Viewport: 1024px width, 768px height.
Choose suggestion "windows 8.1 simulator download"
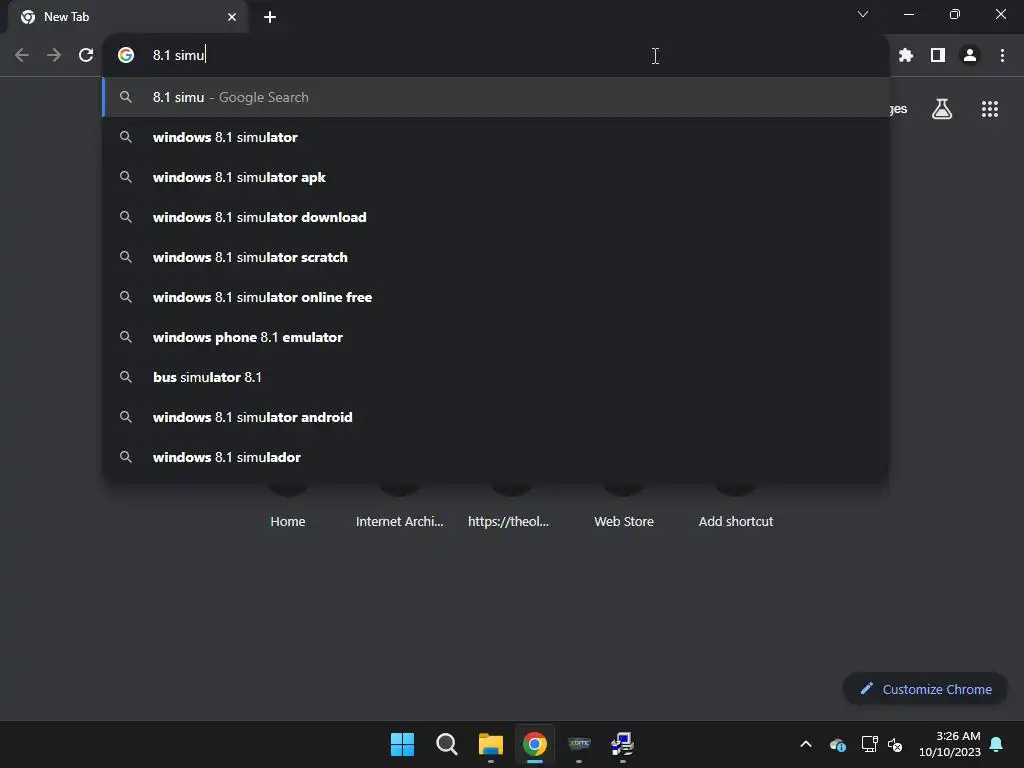tap(496, 217)
